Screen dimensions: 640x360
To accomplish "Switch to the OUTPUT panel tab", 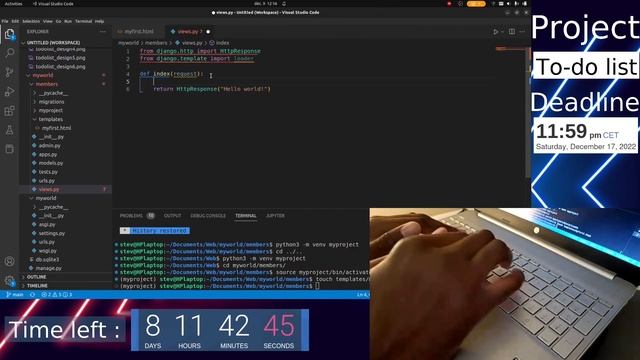I will [x=172, y=216].
